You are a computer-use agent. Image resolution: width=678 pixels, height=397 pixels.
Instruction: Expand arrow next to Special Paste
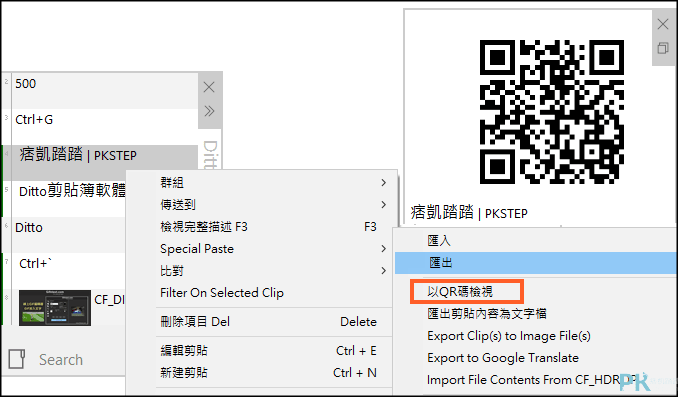pyautogui.click(x=384, y=249)
